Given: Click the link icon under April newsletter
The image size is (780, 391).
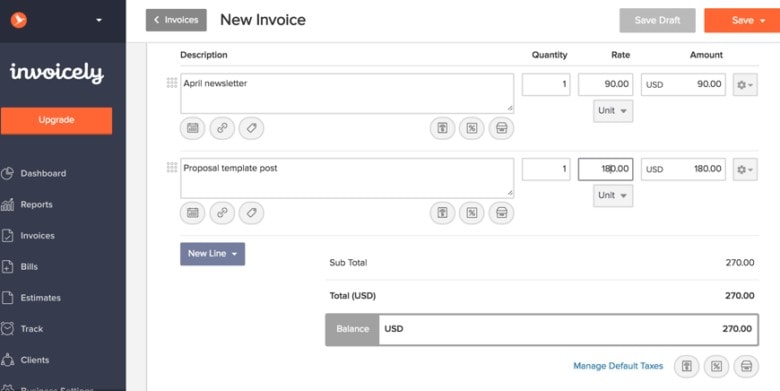Looking at the screenshot, I should [x=222, y=128].
